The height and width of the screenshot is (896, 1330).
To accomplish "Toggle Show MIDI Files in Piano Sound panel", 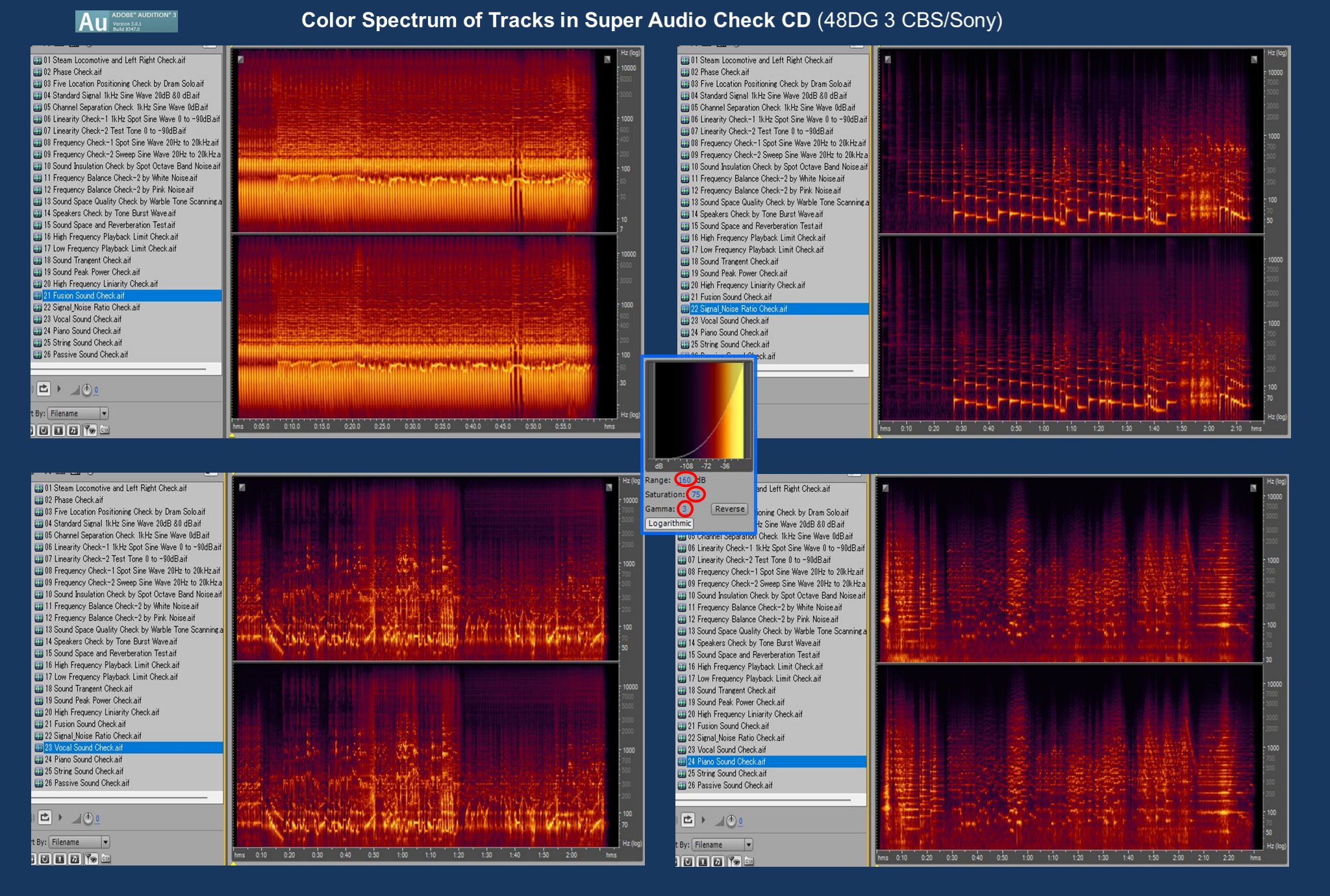I will [718, 862].
